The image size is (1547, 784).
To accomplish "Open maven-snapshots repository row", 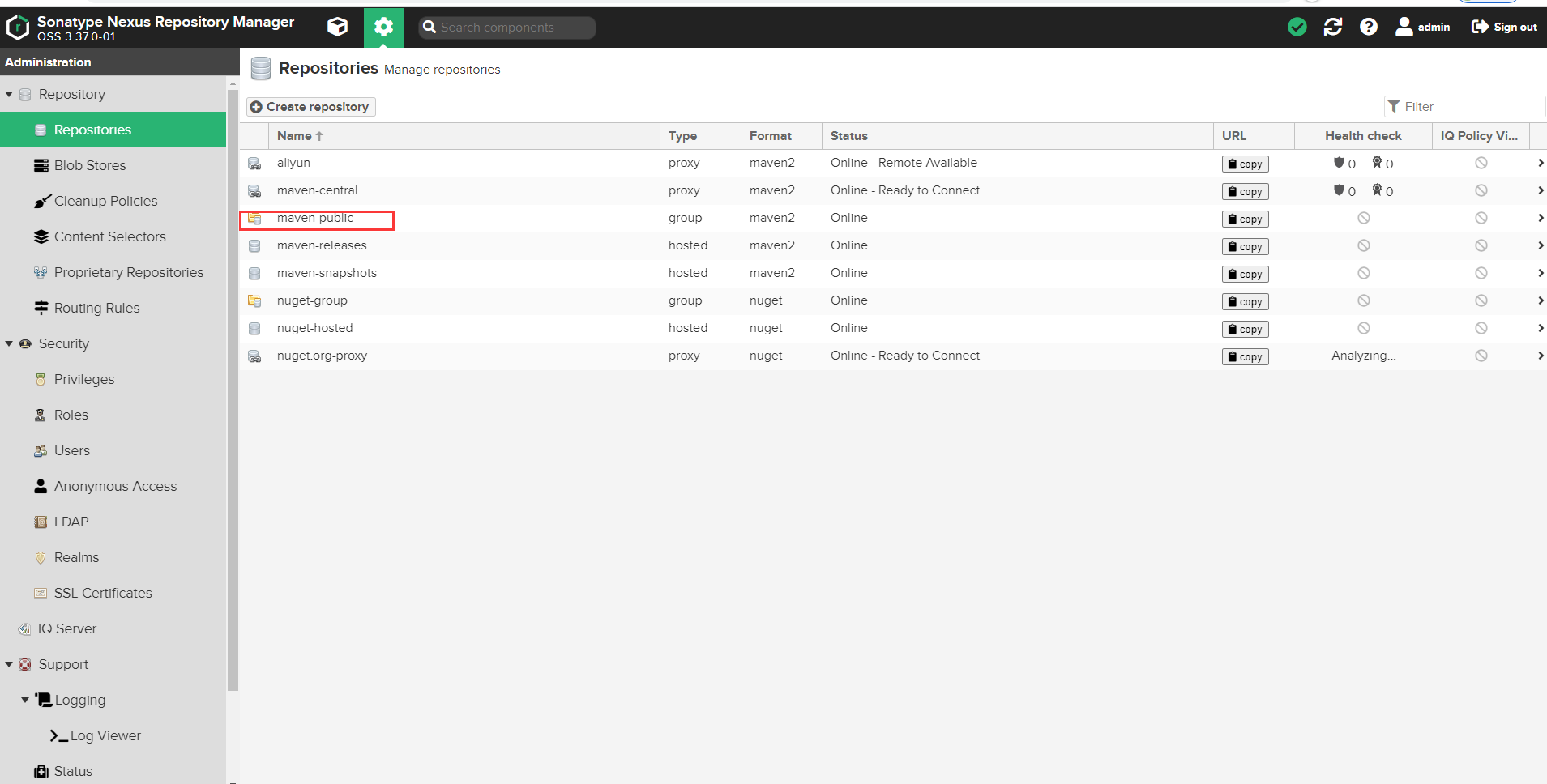I will point(893,273).
